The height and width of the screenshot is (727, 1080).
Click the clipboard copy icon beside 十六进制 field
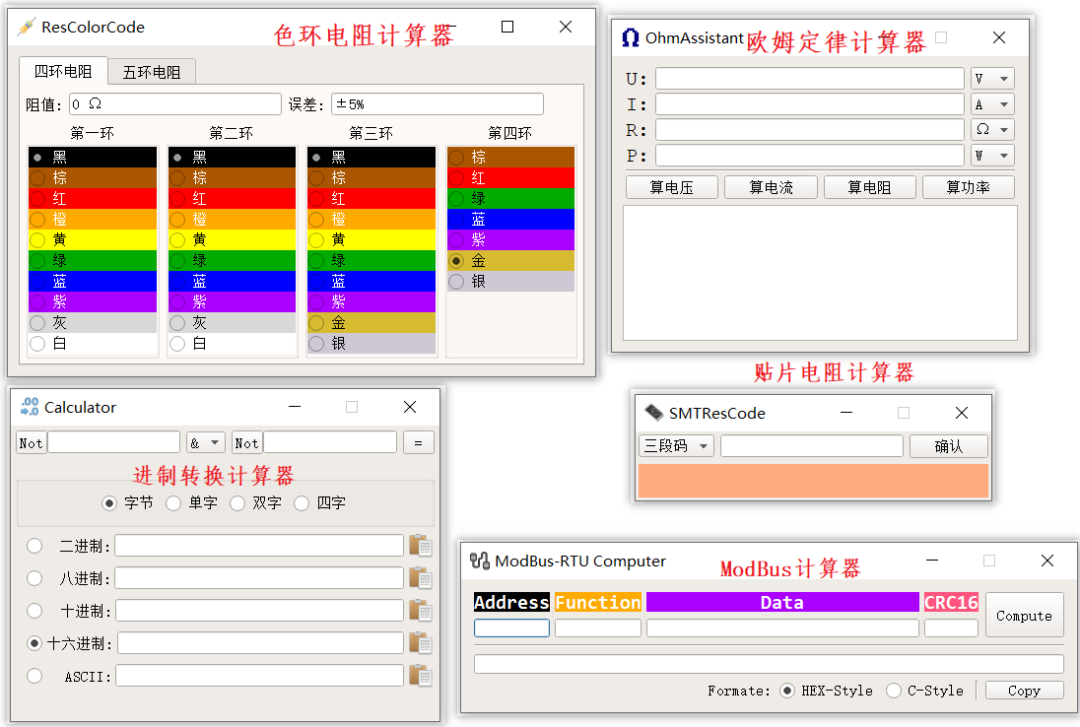(x=421, y=643)
